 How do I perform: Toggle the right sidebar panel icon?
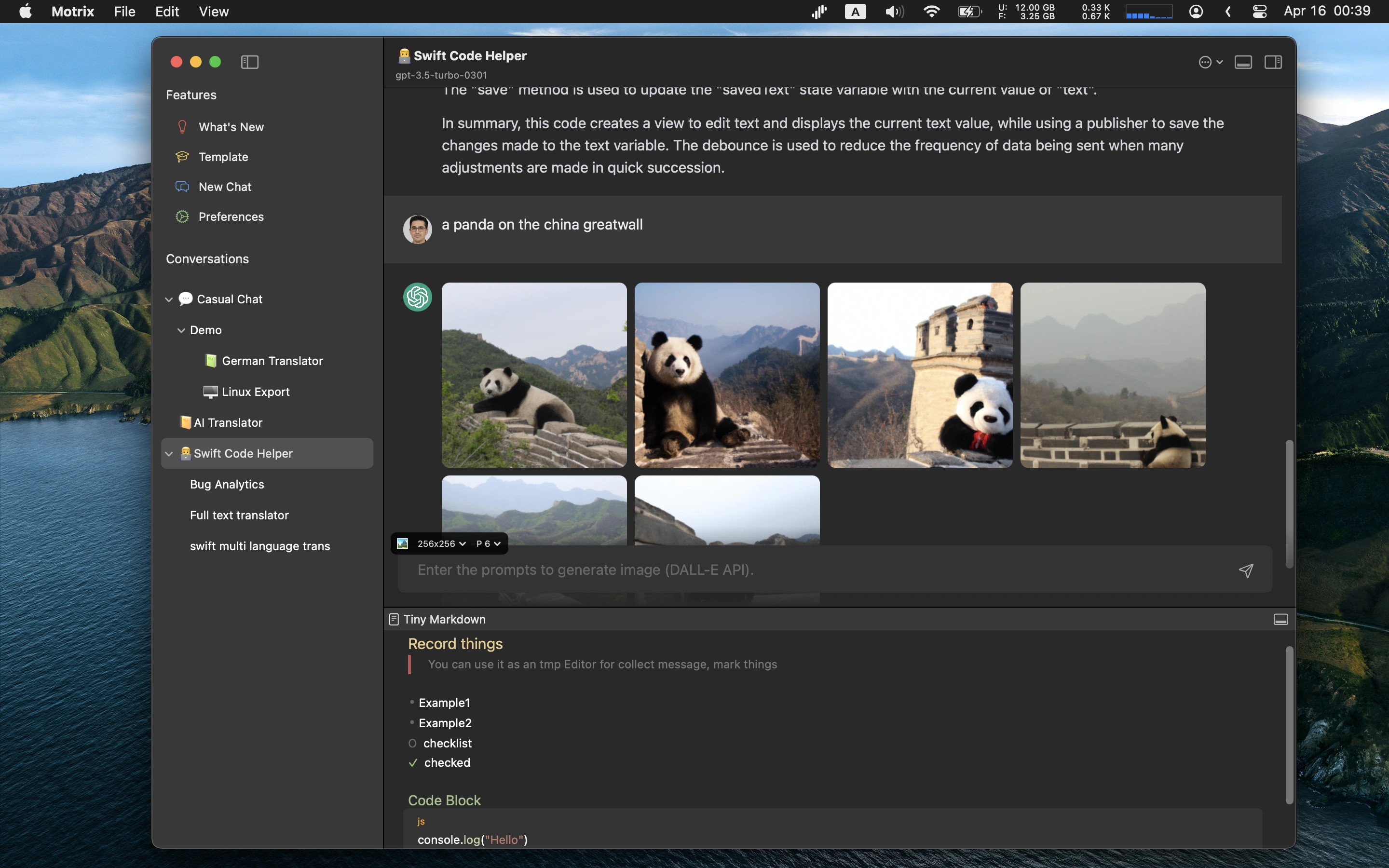click(1273, 62)
